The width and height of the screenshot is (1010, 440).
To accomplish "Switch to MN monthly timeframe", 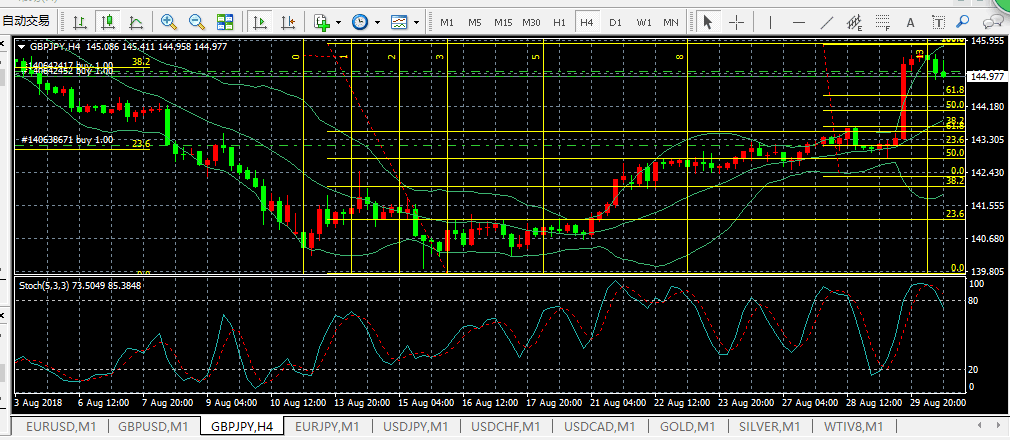I will (671, 23).
